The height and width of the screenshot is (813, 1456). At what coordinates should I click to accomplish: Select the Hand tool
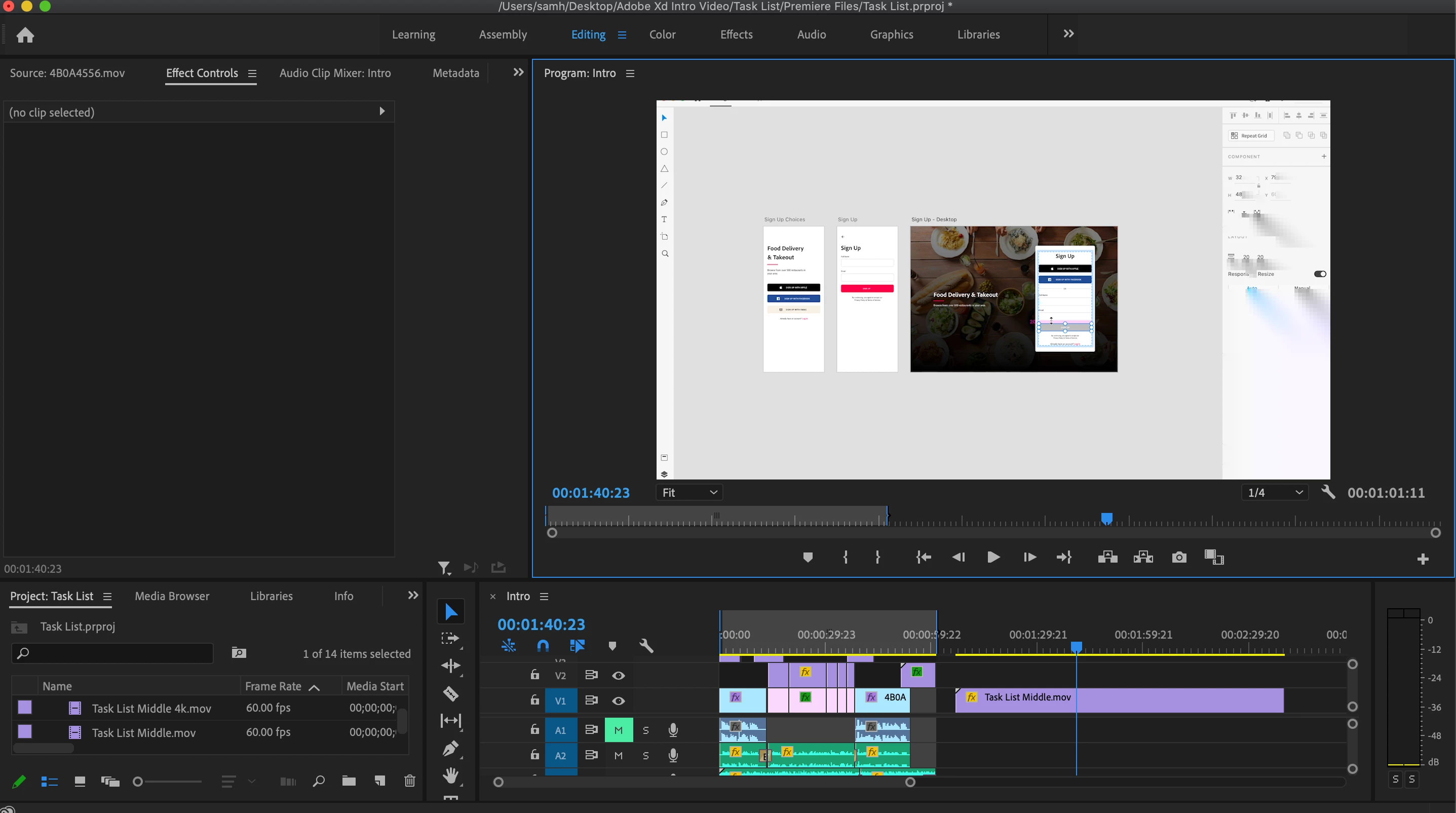click(450, 775)
